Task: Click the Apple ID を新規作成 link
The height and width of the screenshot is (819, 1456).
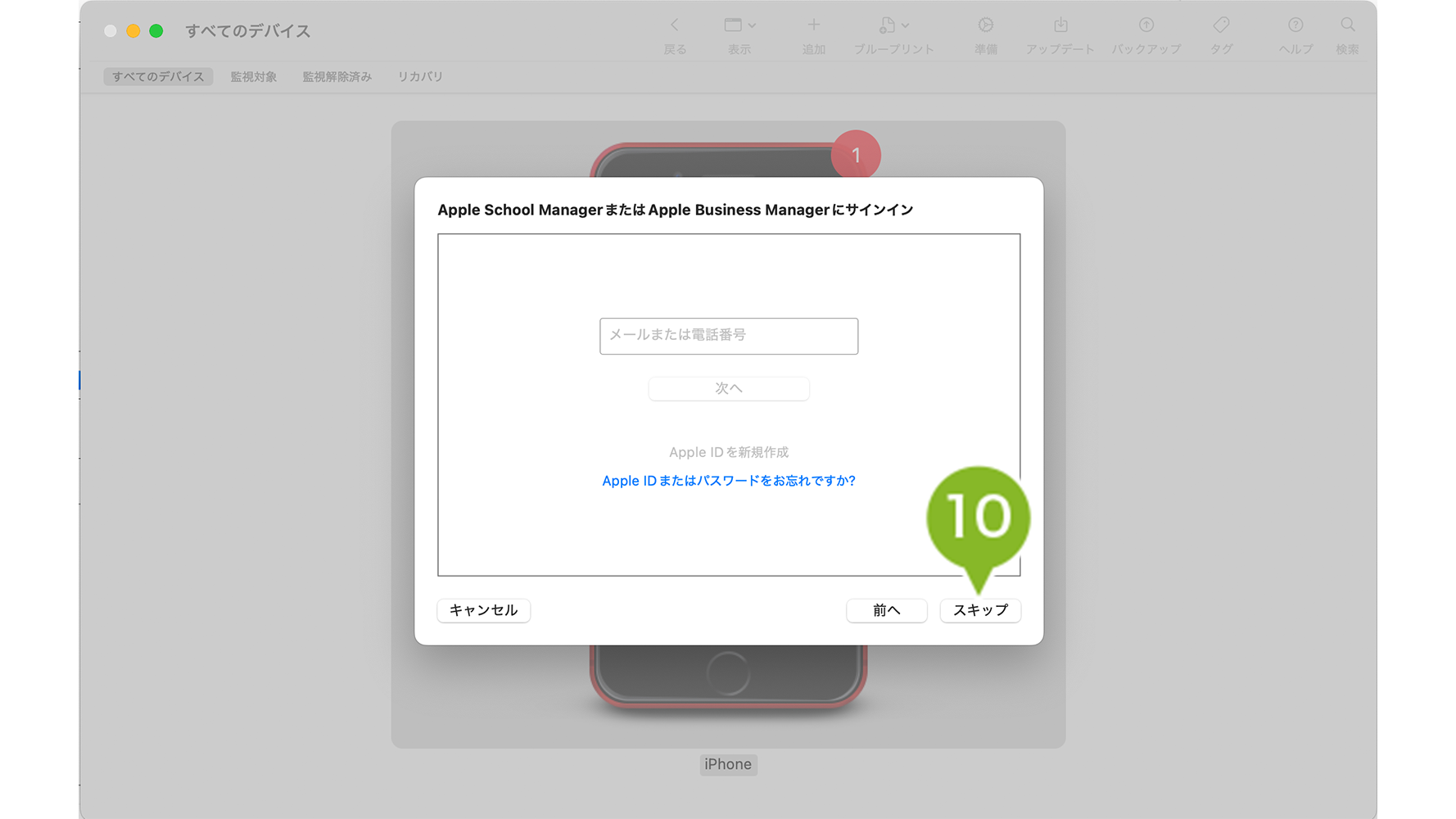Action: coord(729,452)
